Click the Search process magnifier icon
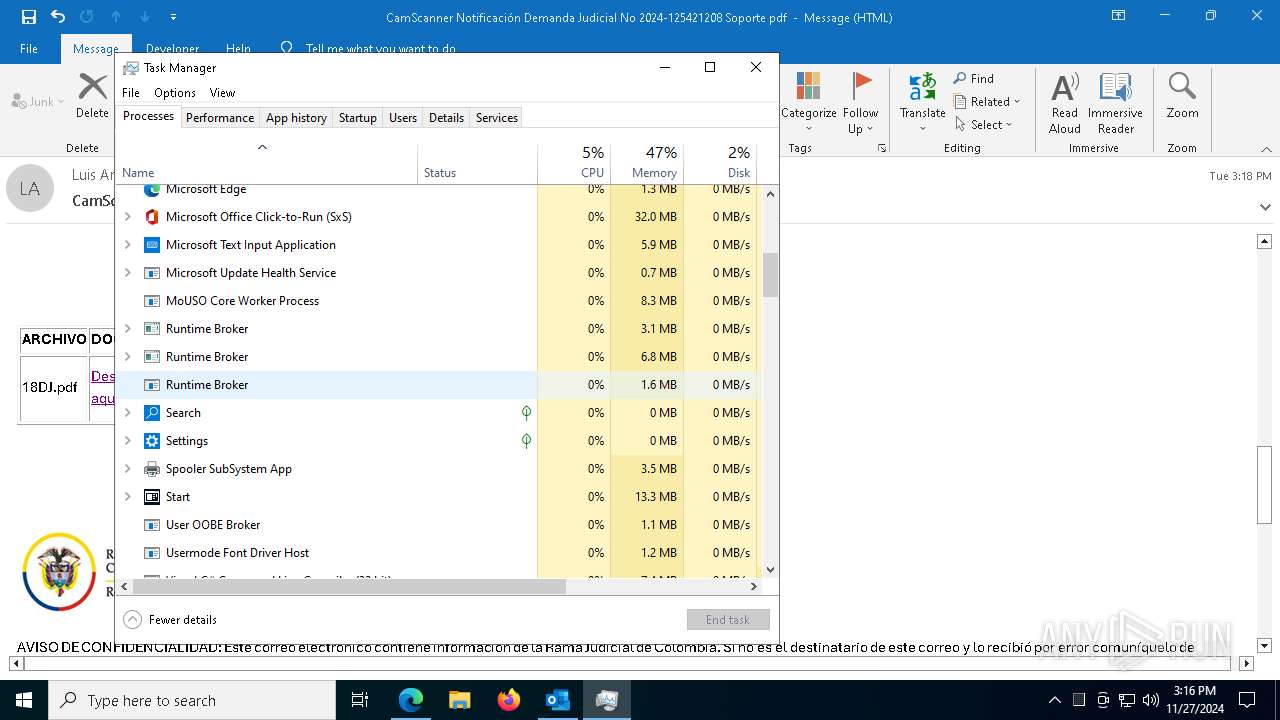 point(152,413)
